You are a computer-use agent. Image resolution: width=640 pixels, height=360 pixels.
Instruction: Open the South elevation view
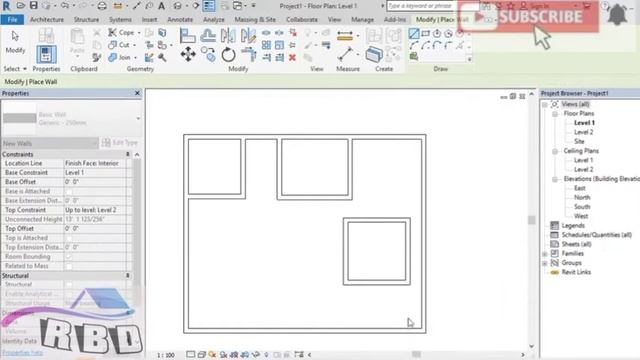click(582, 207)
